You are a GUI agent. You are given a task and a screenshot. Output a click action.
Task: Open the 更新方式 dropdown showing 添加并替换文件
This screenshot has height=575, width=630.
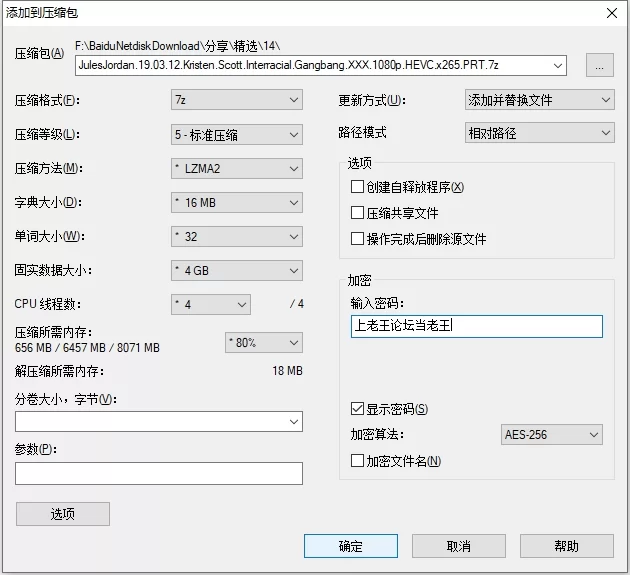[x=540, y=100]
